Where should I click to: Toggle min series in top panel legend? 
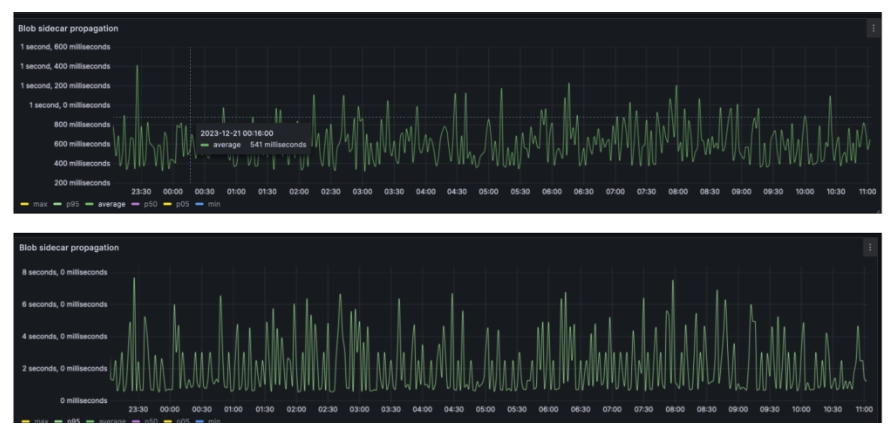pos(214,204)
